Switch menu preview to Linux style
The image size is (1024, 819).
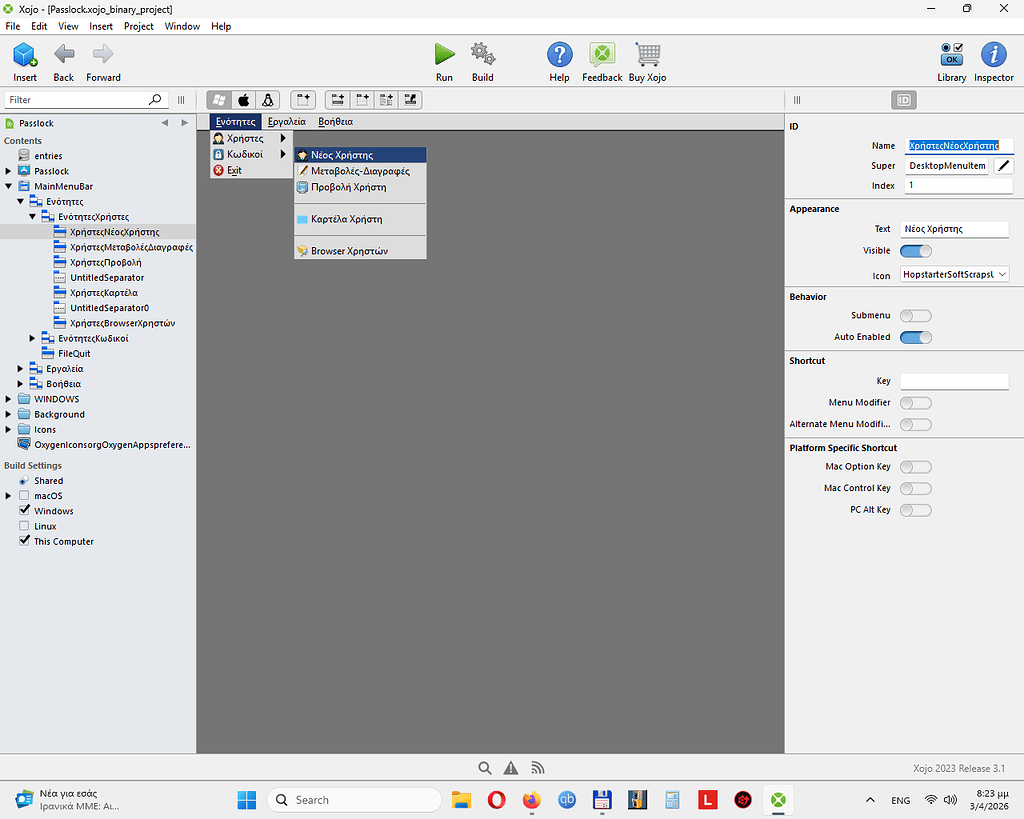(x=268, y=100)
